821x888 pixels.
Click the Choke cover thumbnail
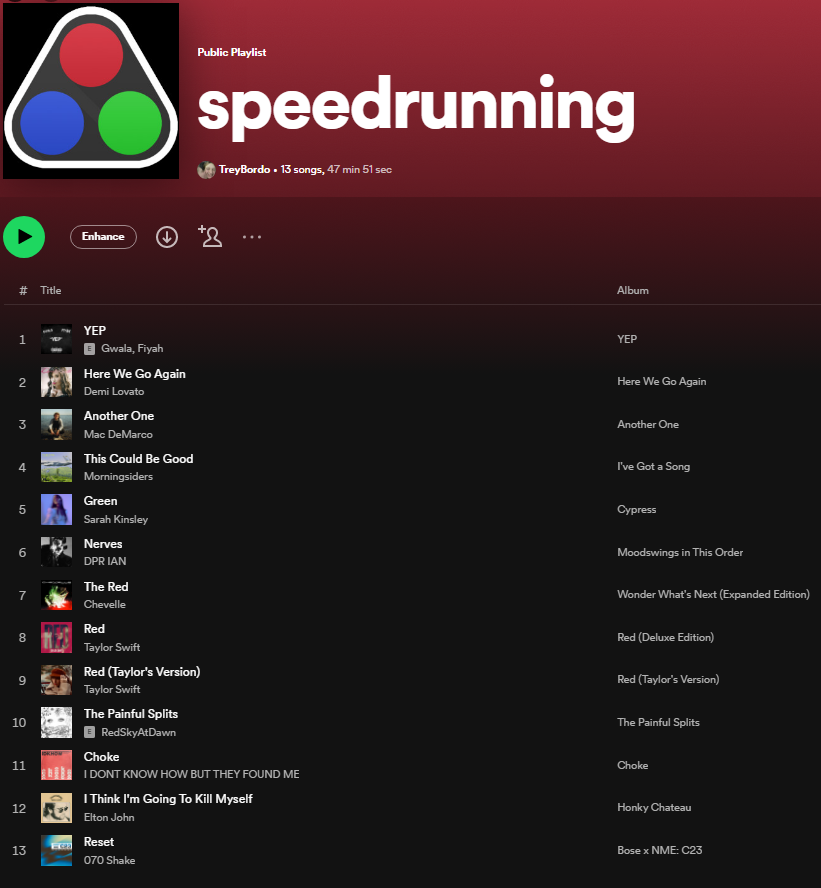[57, 765]
